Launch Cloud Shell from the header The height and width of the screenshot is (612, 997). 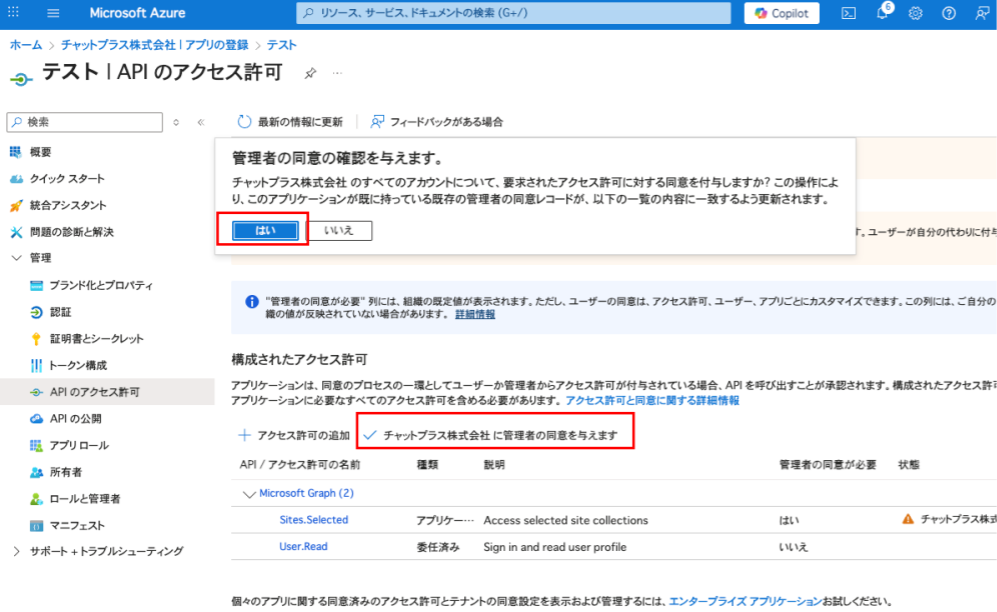pos(849,13)
